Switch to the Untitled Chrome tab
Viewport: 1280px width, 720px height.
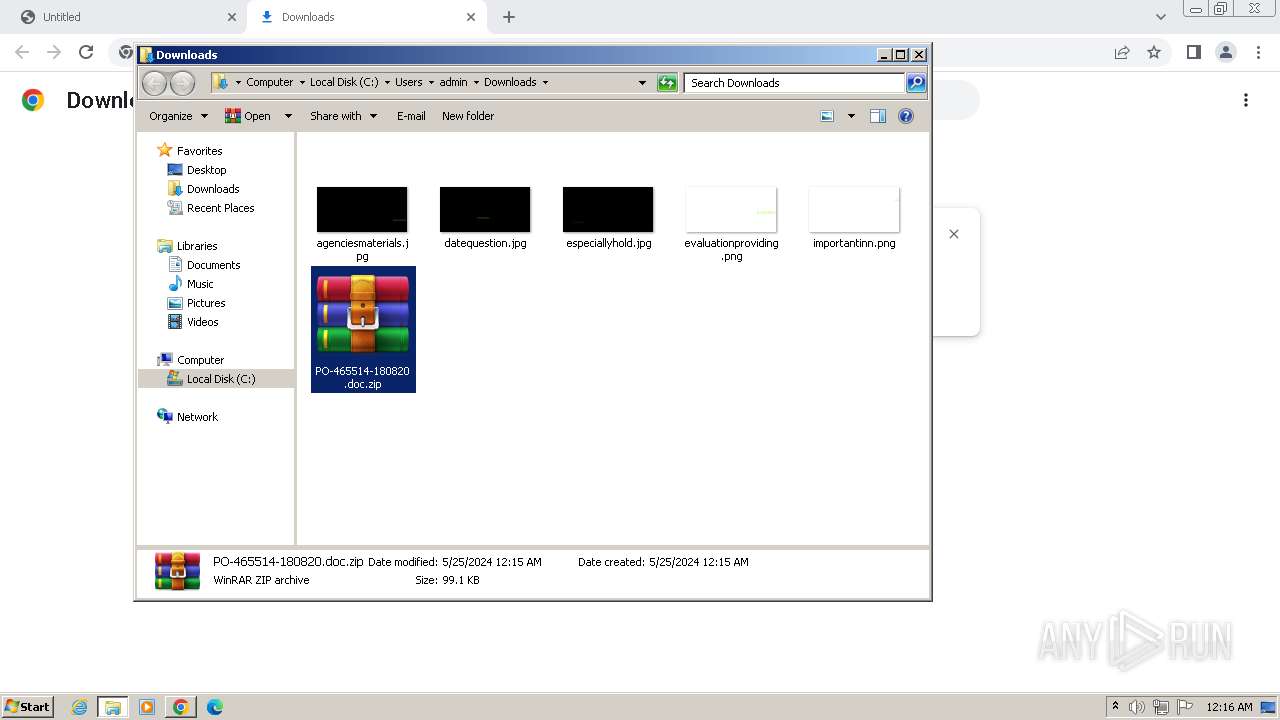pos(125,17)
